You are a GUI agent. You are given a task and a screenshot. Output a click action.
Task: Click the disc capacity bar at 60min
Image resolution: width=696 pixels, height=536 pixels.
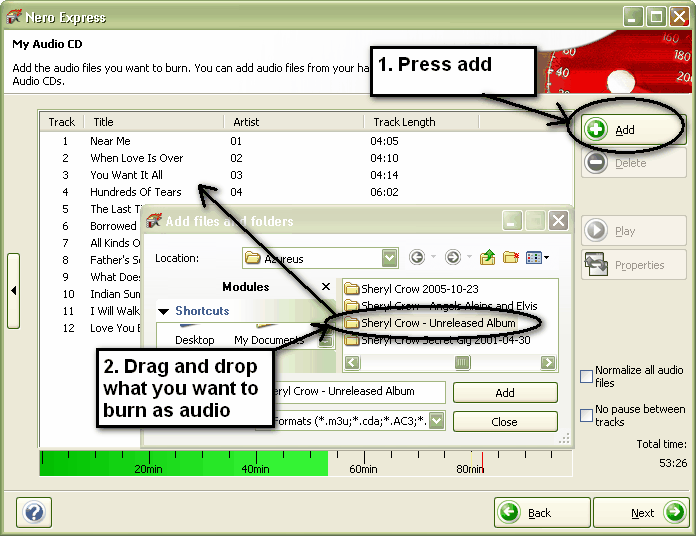(x=364, y=463)
